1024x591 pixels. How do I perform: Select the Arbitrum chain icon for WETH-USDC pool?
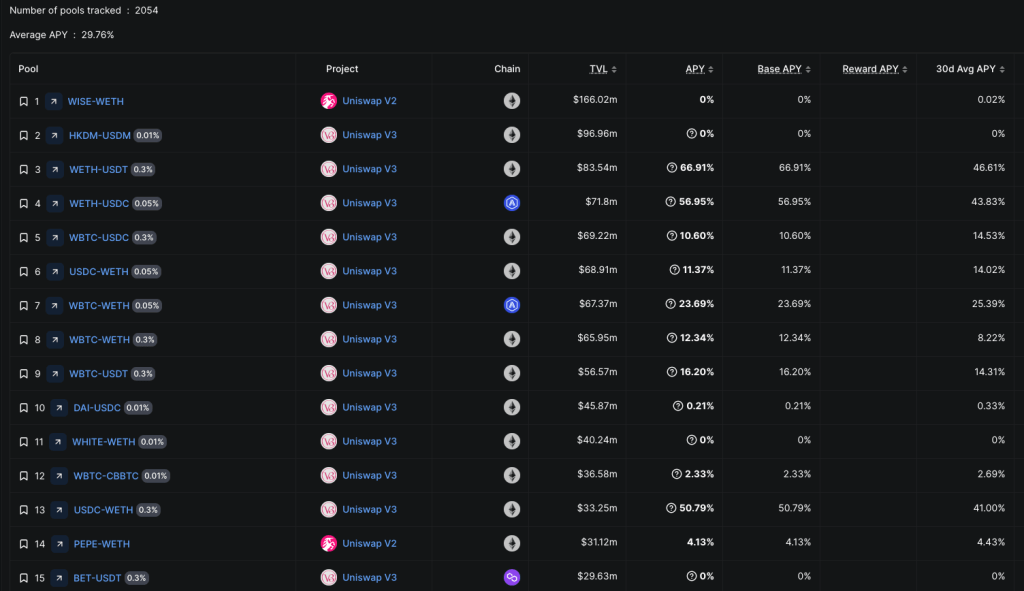[512, 203]
